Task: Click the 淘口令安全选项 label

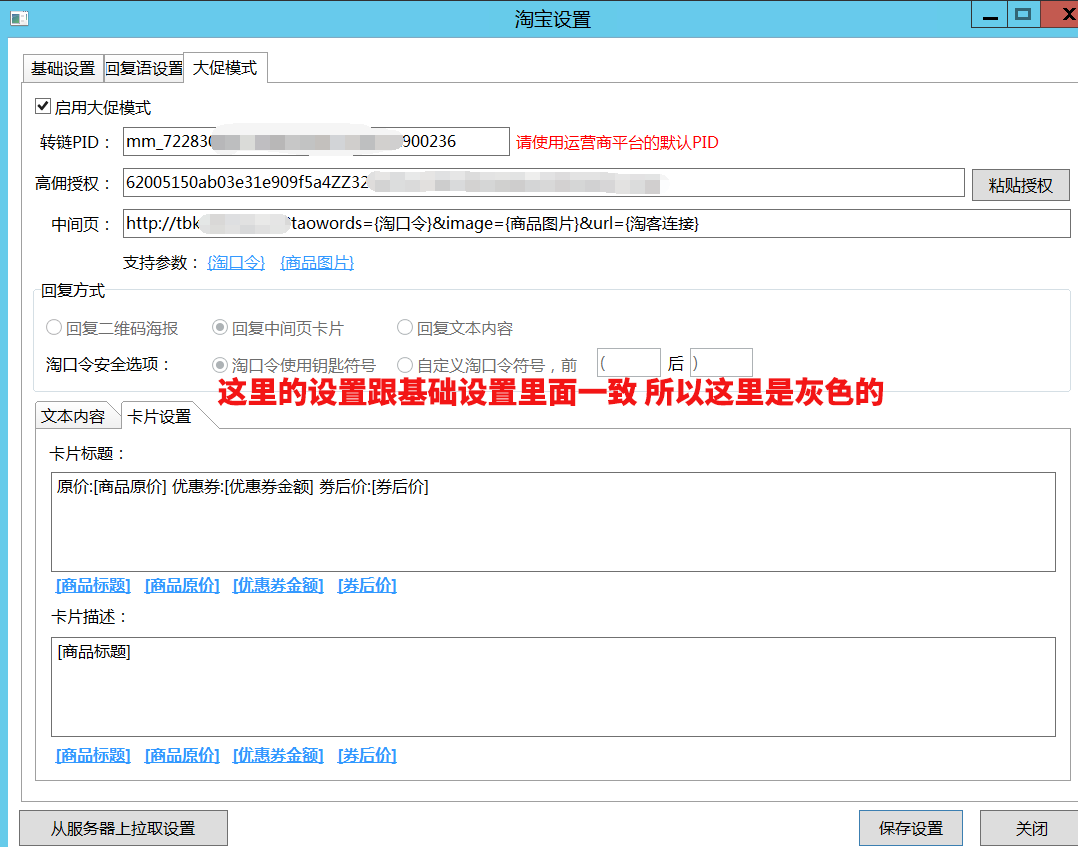Action: coord(108,364)
